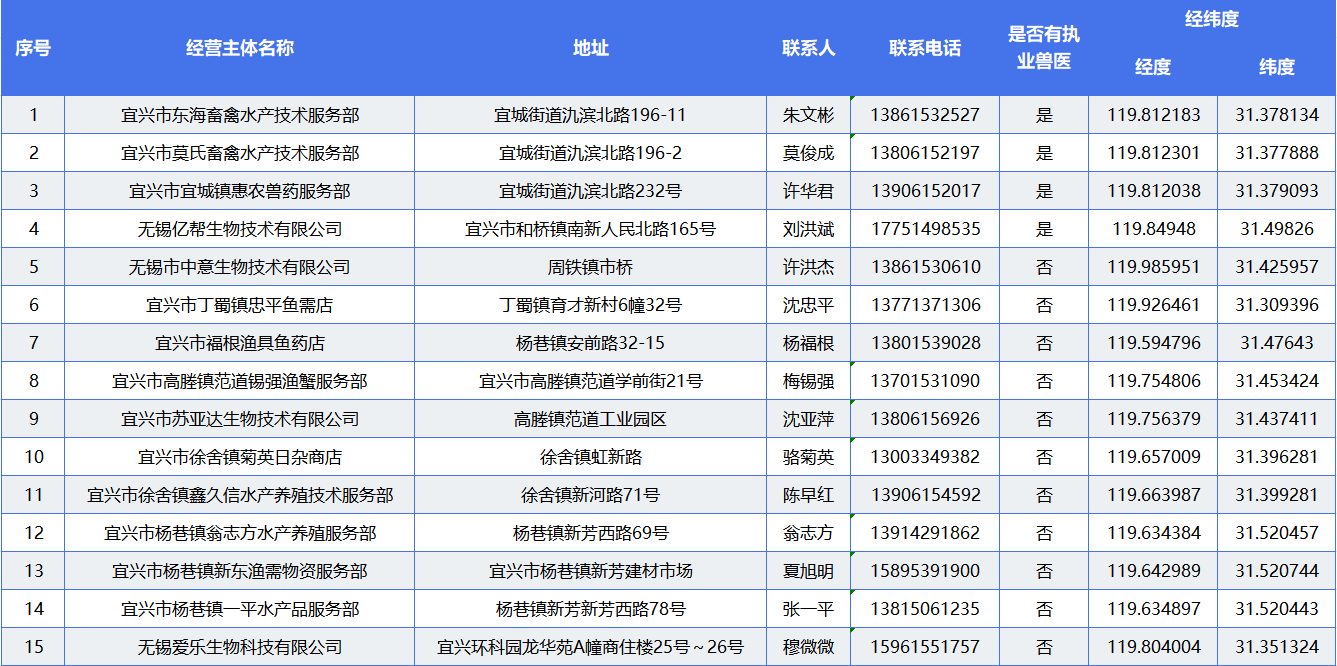Select contact name 梅锡强
Viewport: 1337px width, 666px height.
(x=808, y=381)
